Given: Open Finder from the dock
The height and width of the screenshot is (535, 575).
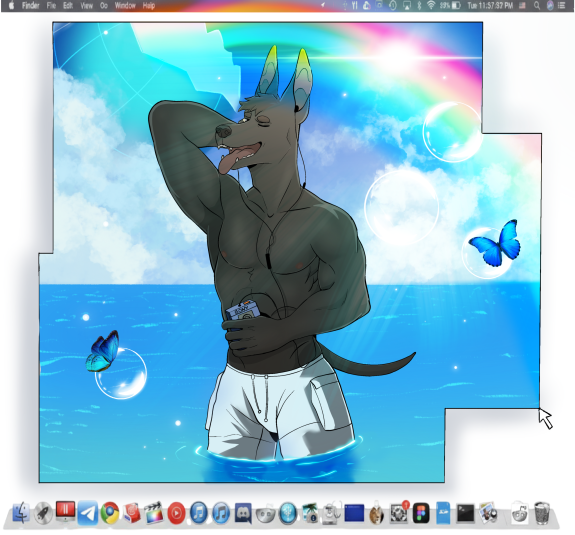Looking at the screenshot, I should 21,512.
